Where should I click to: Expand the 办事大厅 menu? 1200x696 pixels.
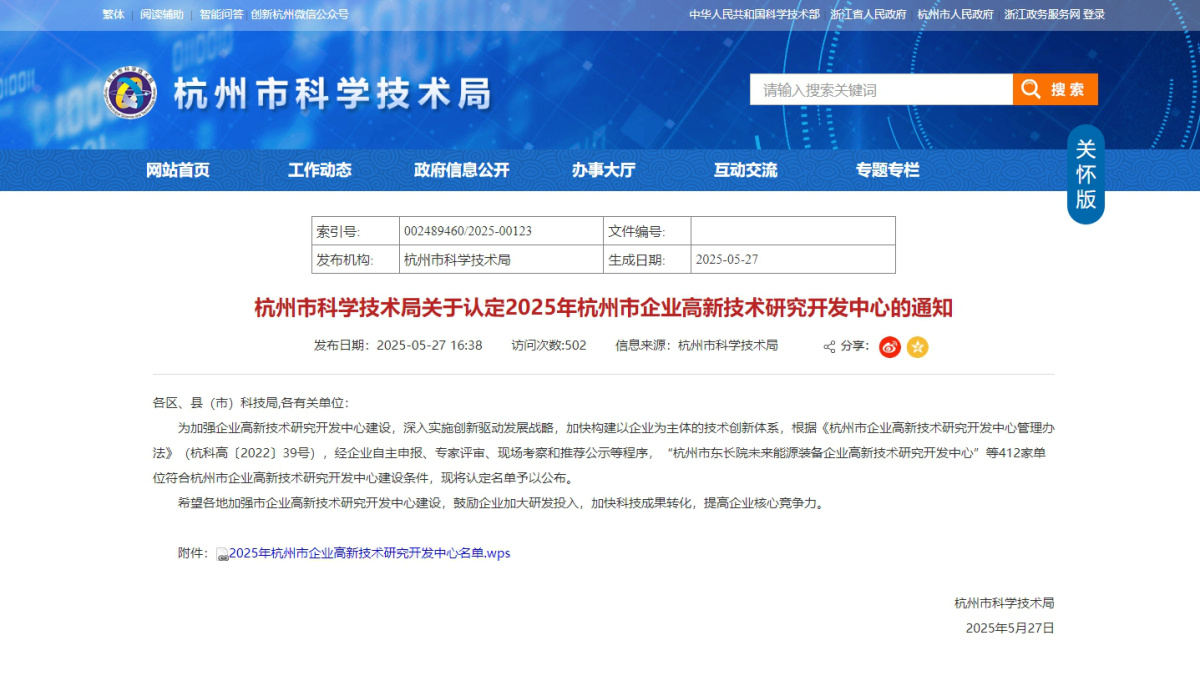click(603, 170)
